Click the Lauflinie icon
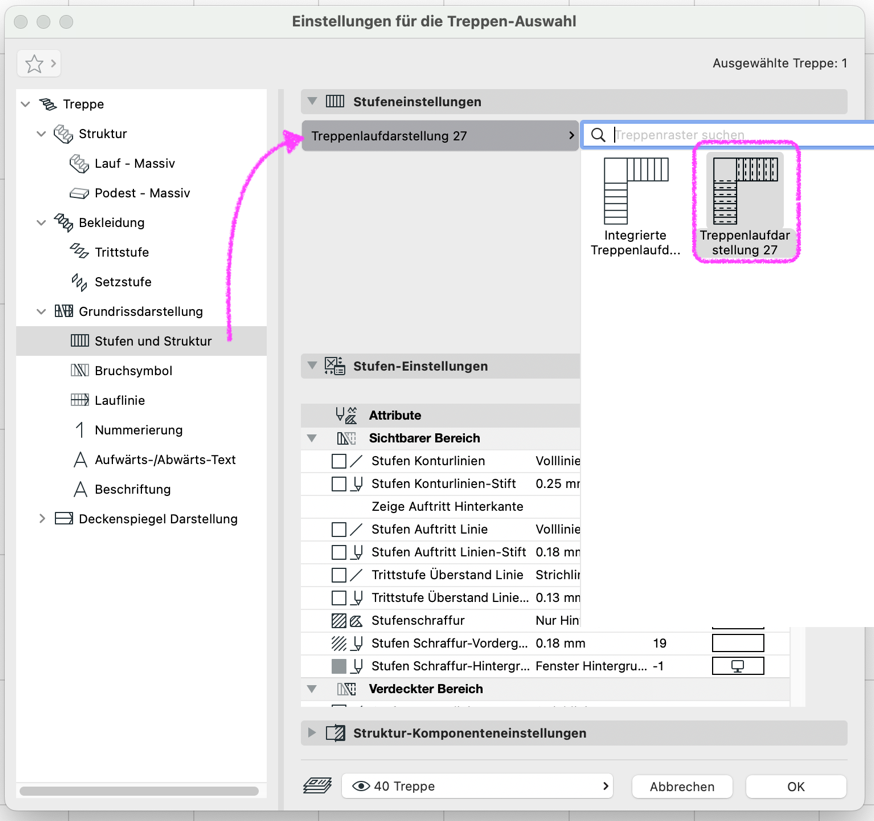 [80, 400]
